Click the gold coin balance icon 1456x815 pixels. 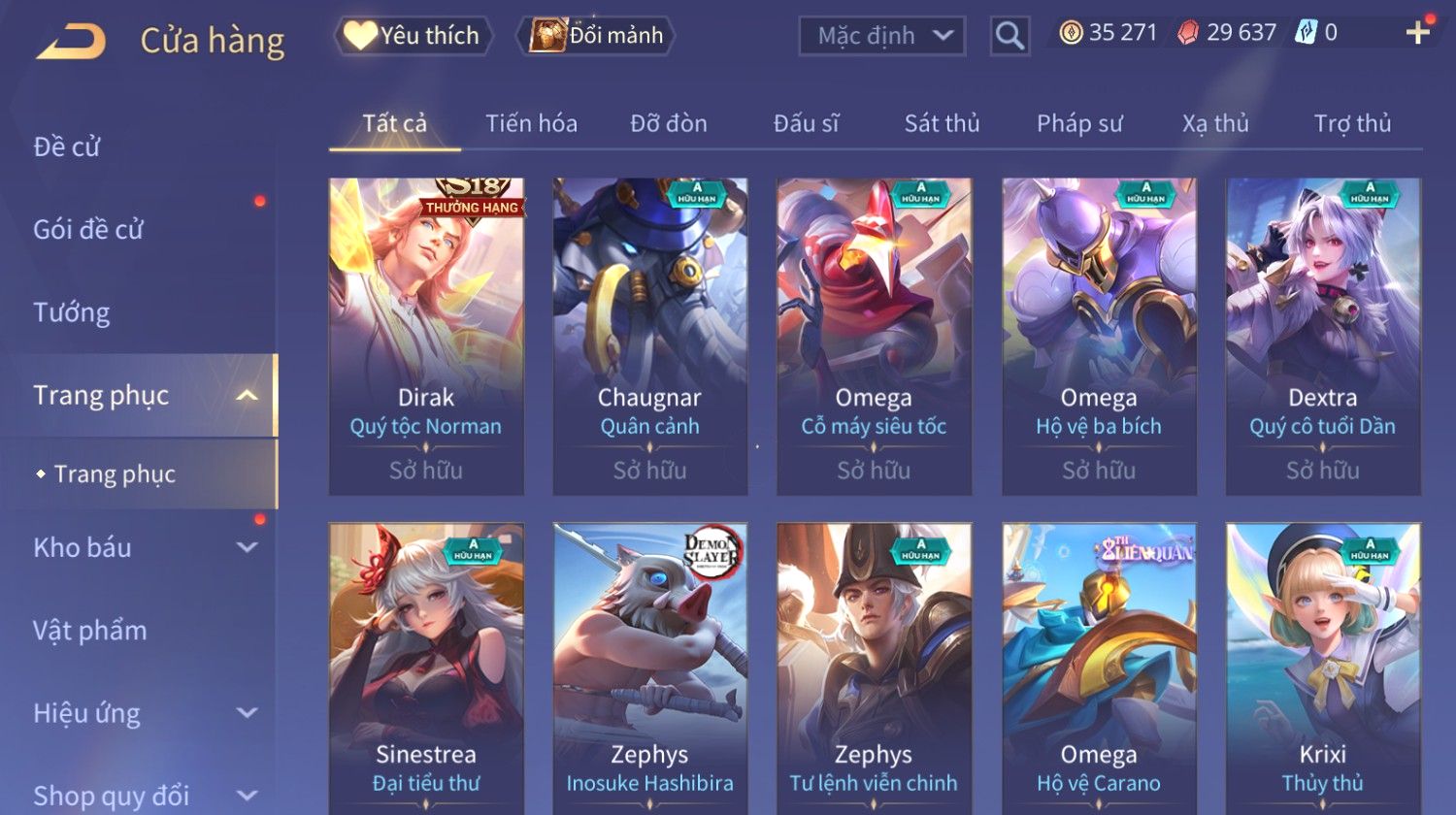pos(1071,33)
